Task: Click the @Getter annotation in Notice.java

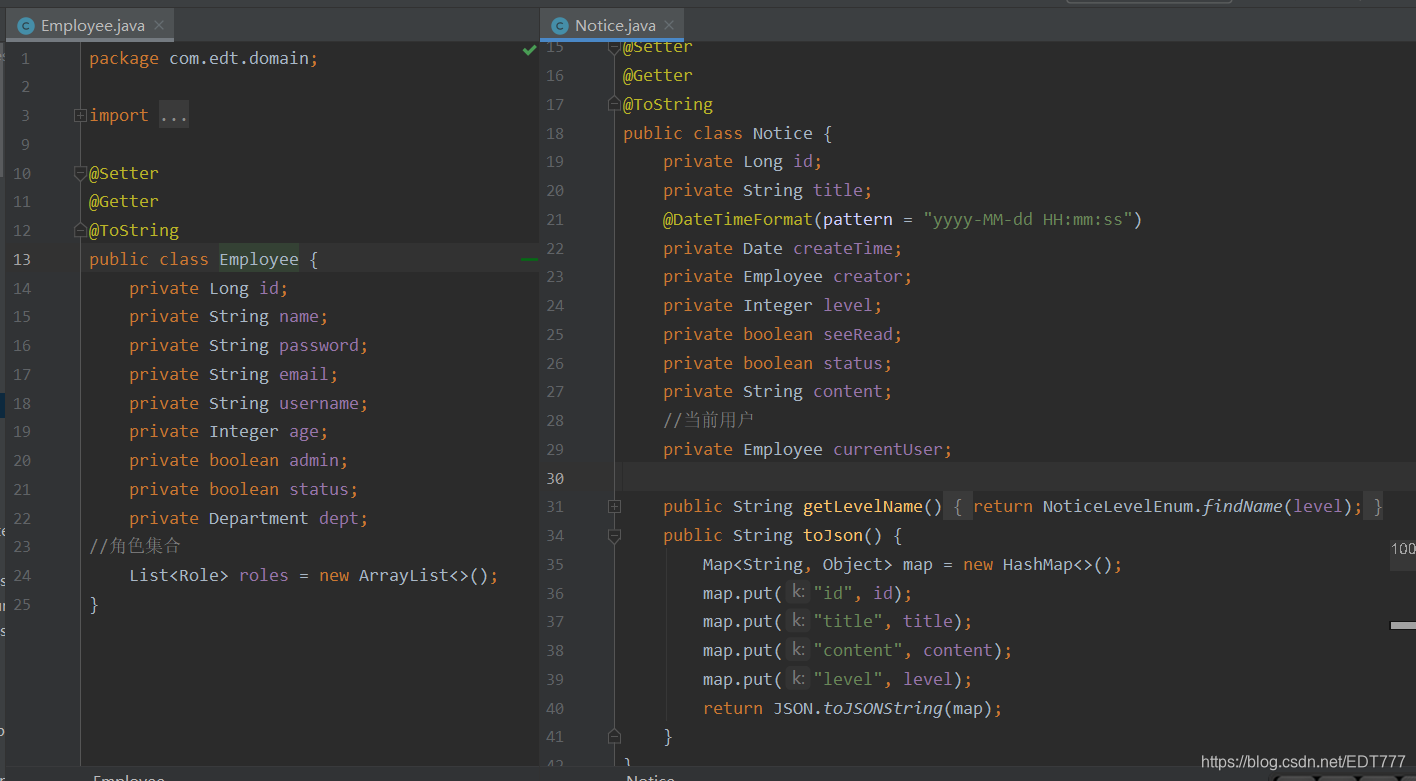Action: (658, 76)
